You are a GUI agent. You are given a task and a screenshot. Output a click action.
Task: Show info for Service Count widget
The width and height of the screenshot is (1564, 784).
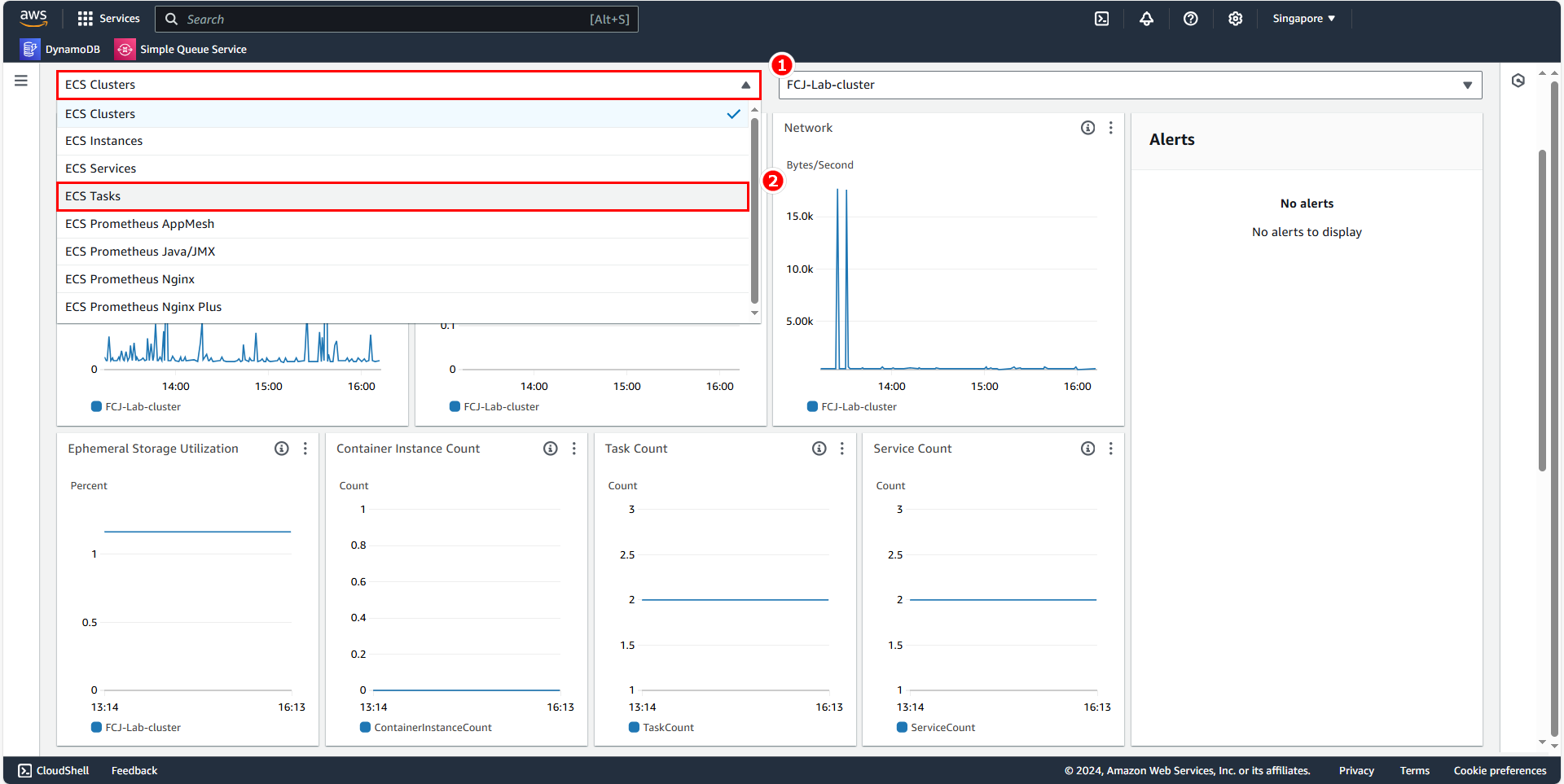point(1087,449)
